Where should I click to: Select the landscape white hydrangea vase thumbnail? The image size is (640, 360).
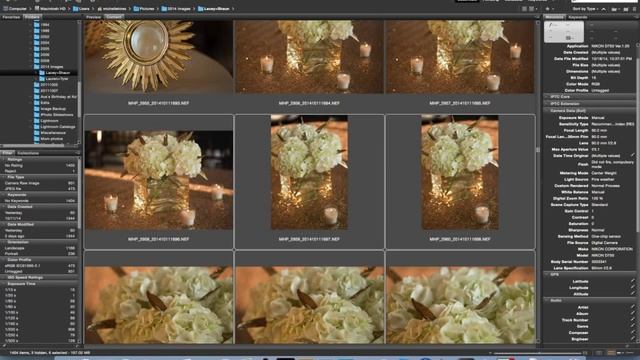158,180
